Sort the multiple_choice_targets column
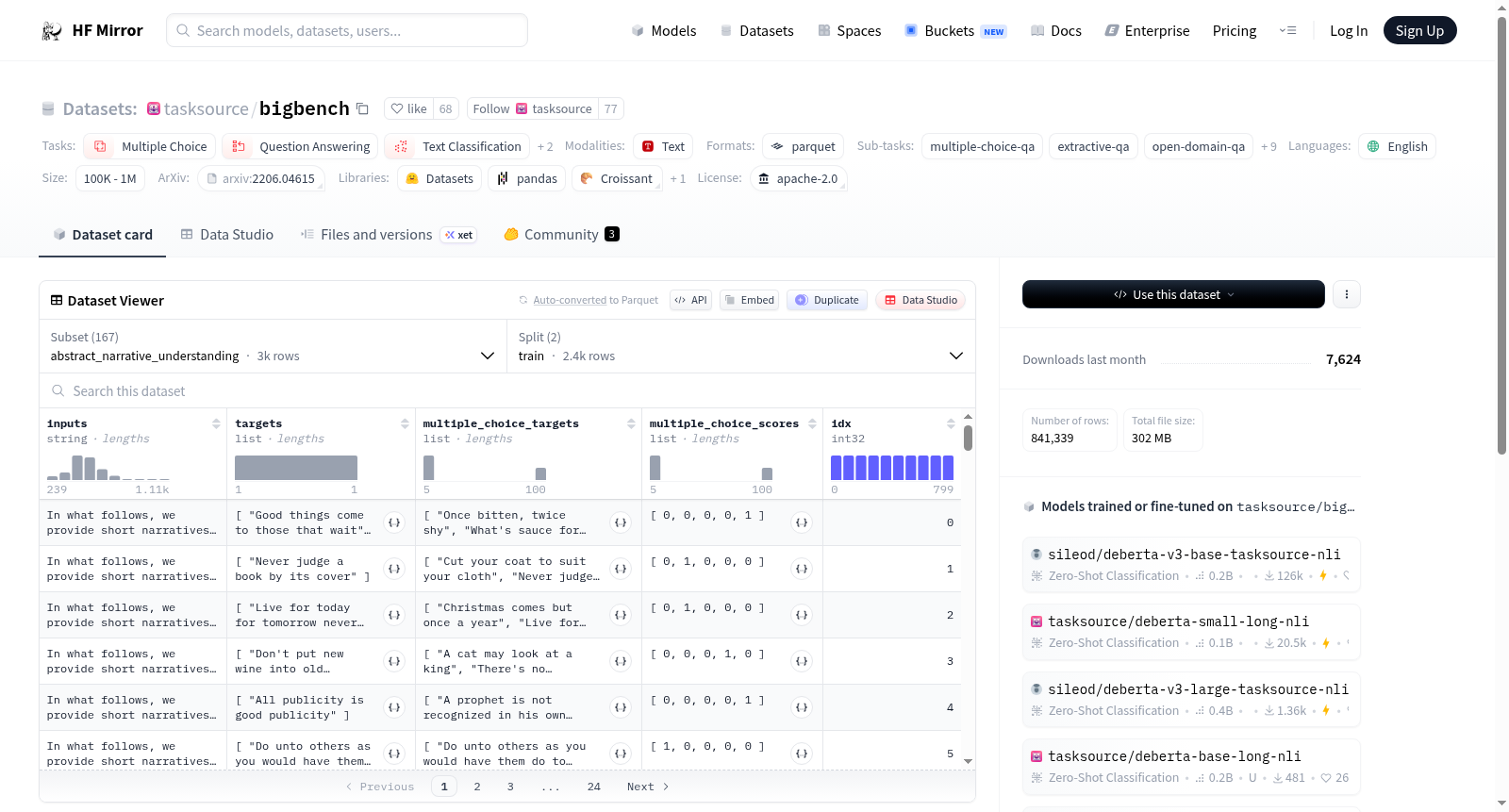Screen dimensions: 1509x812 tap(631, 423)
